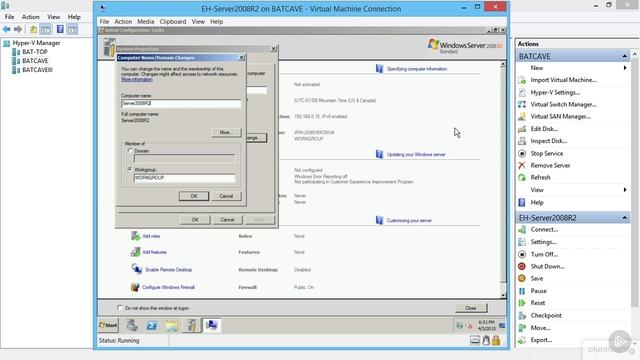Open the Help menu in Hyper-V Manager
The image size is (640, 360).
coord(74,17)
